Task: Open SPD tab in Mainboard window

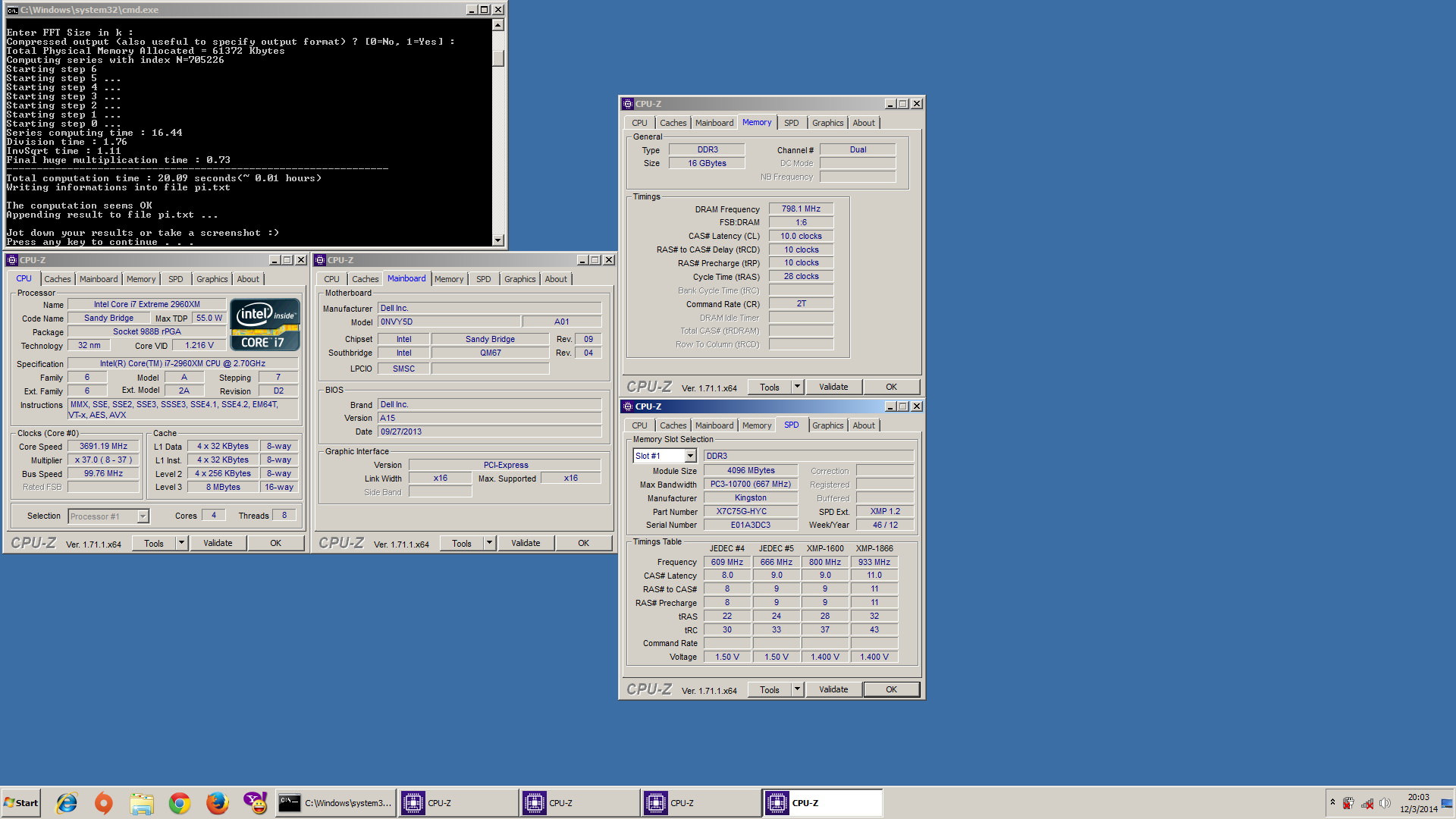Action: point(484,279)
